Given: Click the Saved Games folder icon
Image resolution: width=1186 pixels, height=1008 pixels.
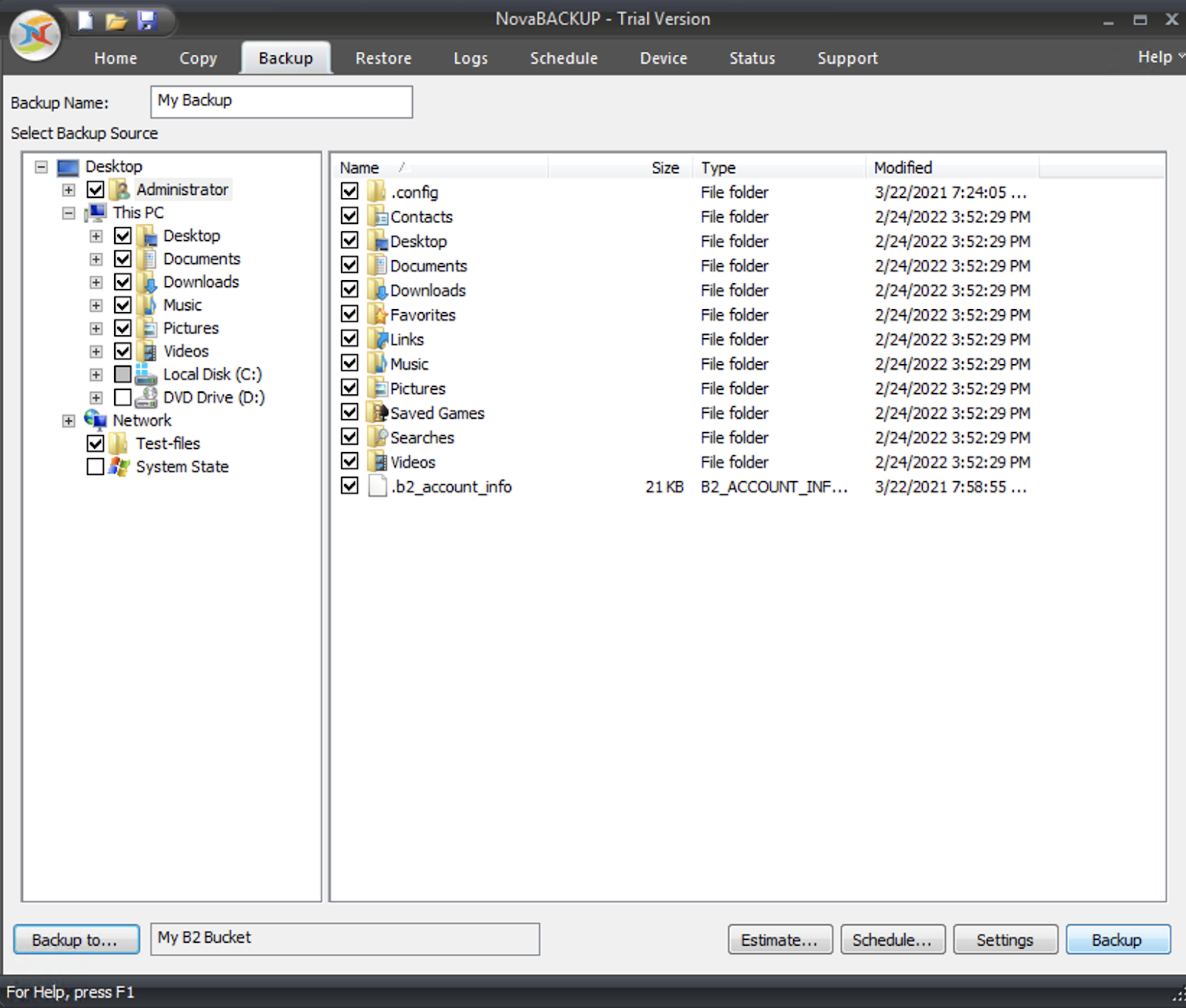Looking at the screenshot, I should 379,413.
